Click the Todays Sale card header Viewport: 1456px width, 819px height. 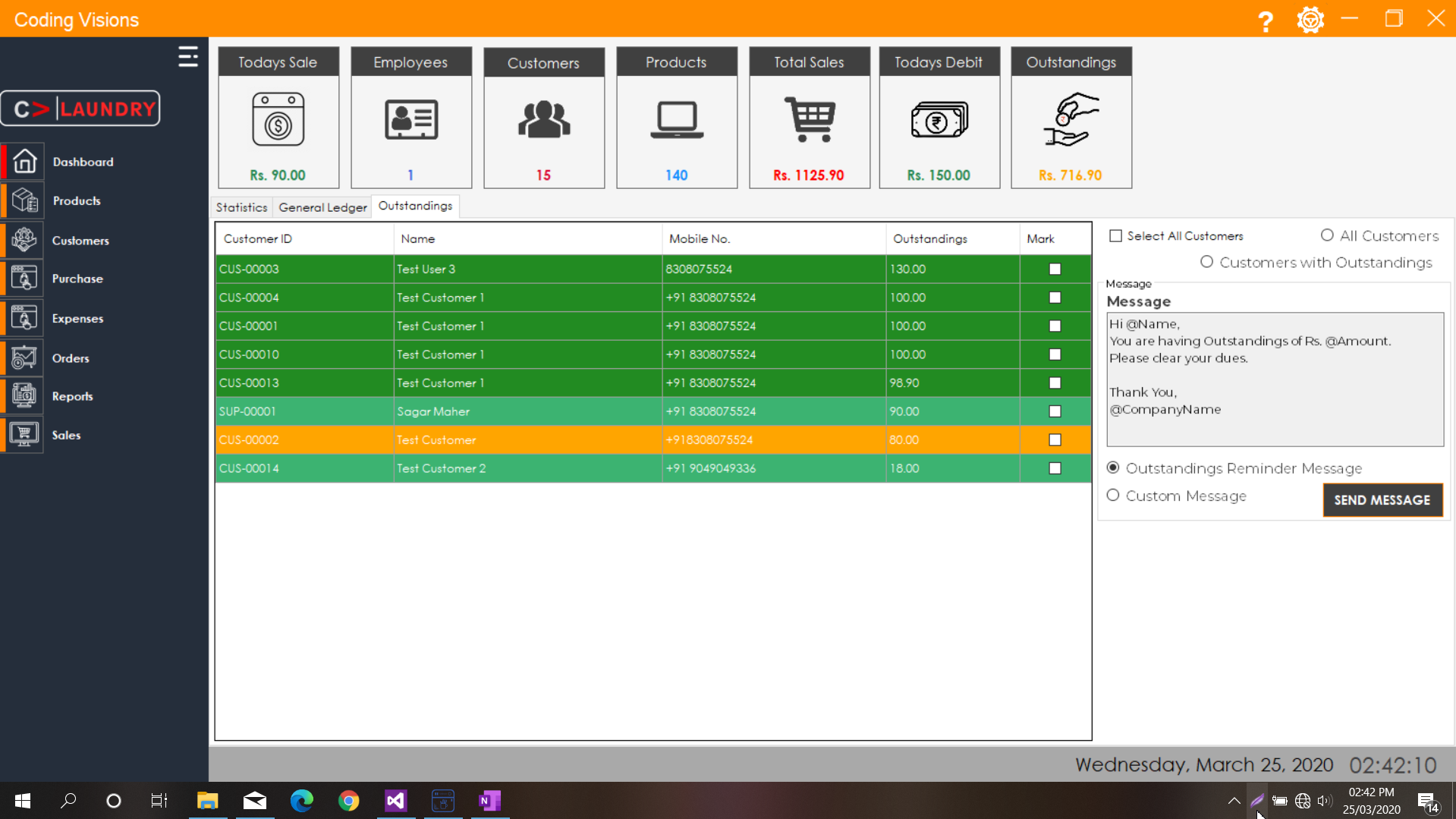[278, 62]
